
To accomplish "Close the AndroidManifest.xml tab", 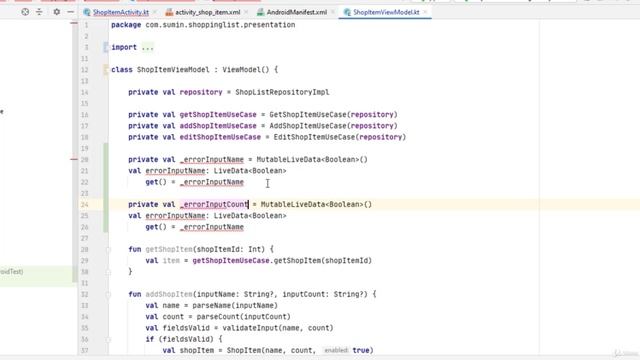I will (333, 12).
